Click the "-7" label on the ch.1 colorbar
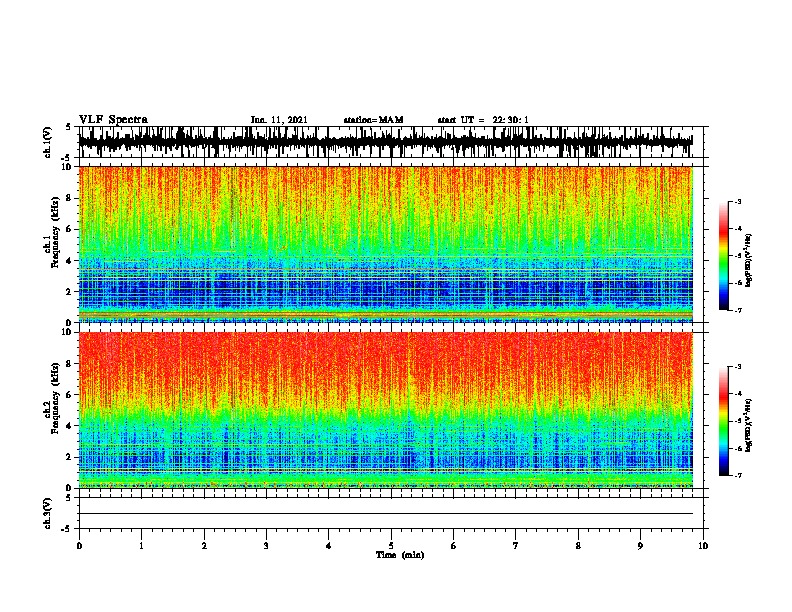 [738, 310]
